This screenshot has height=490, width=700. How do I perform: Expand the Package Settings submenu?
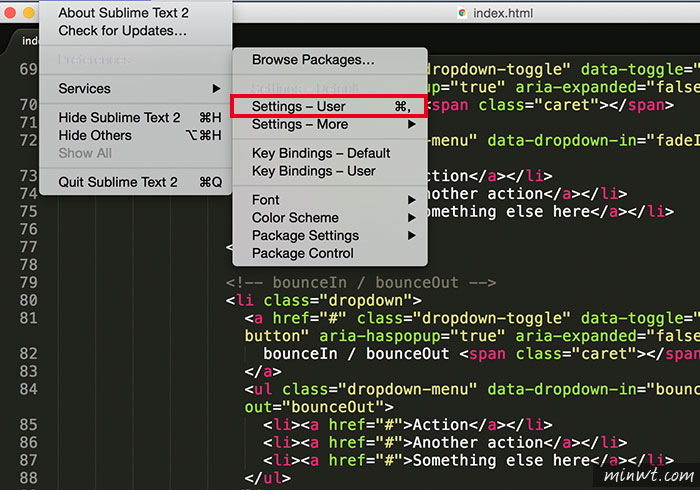(329, 236)
